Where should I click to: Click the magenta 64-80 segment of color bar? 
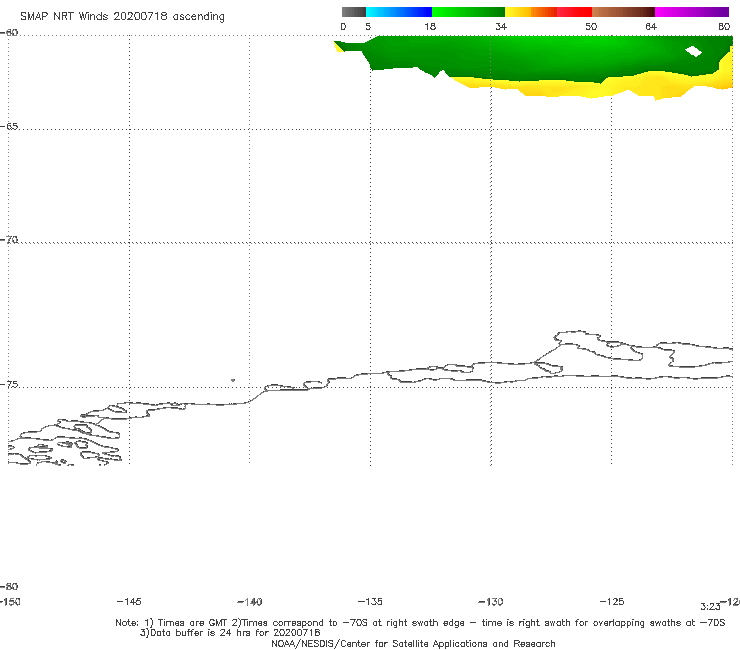(692, 12)
